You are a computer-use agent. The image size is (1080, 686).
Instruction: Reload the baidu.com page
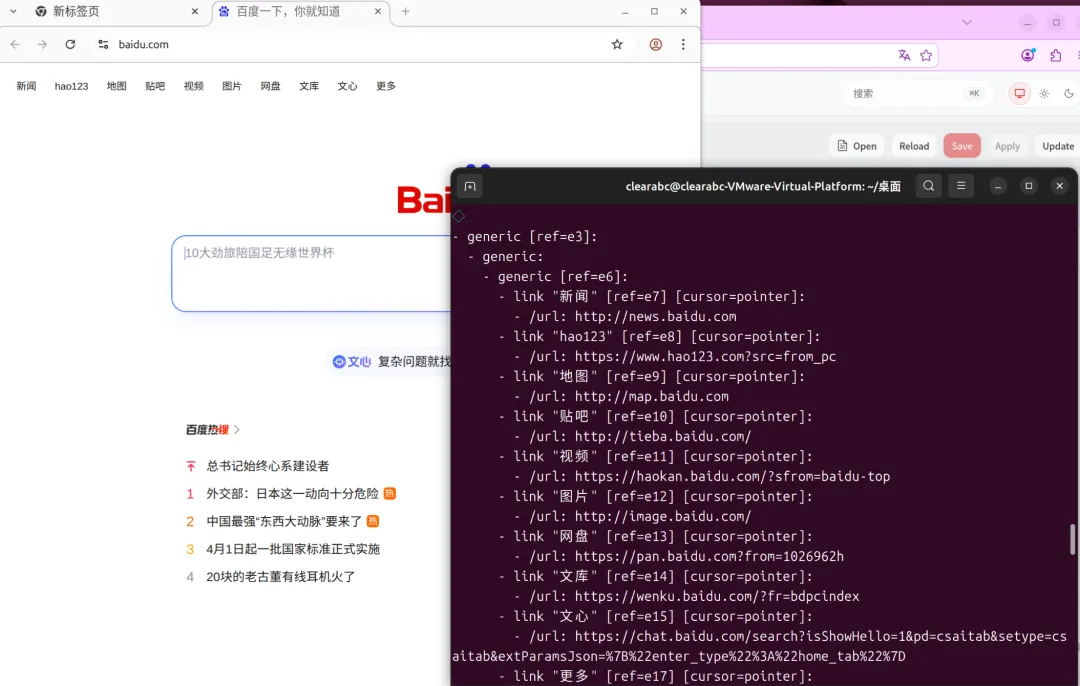pyautogui.click(x=70, y=44)
